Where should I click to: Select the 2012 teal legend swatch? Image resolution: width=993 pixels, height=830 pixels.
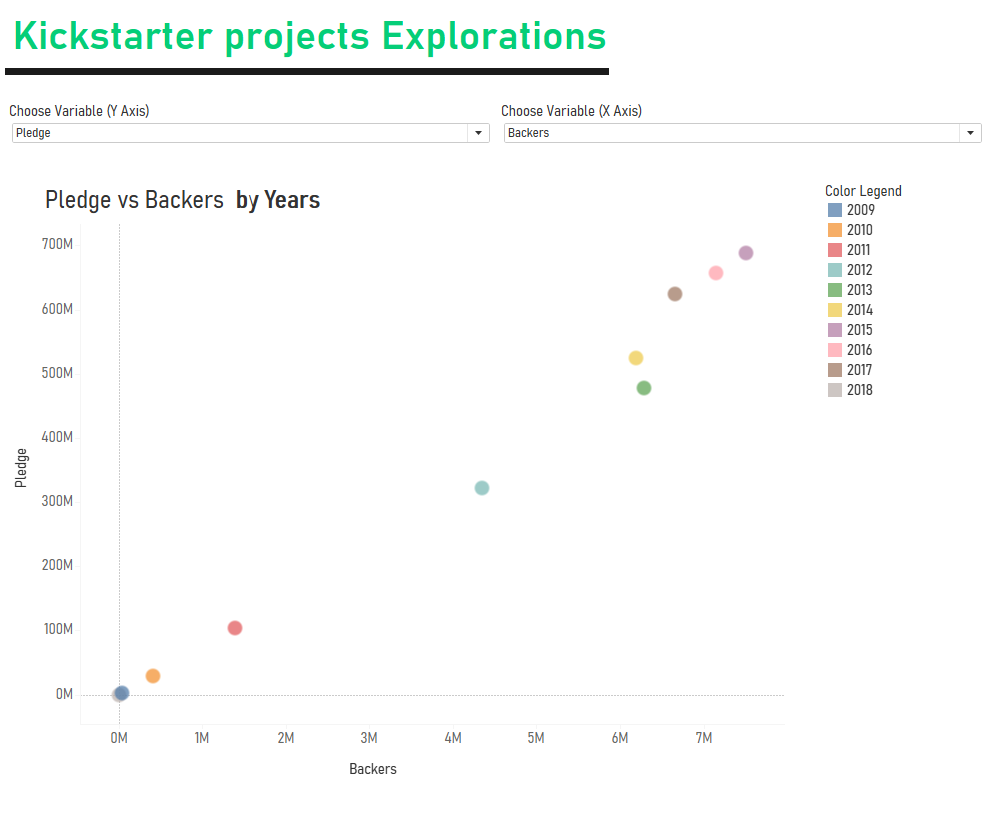tap(835, 270)
